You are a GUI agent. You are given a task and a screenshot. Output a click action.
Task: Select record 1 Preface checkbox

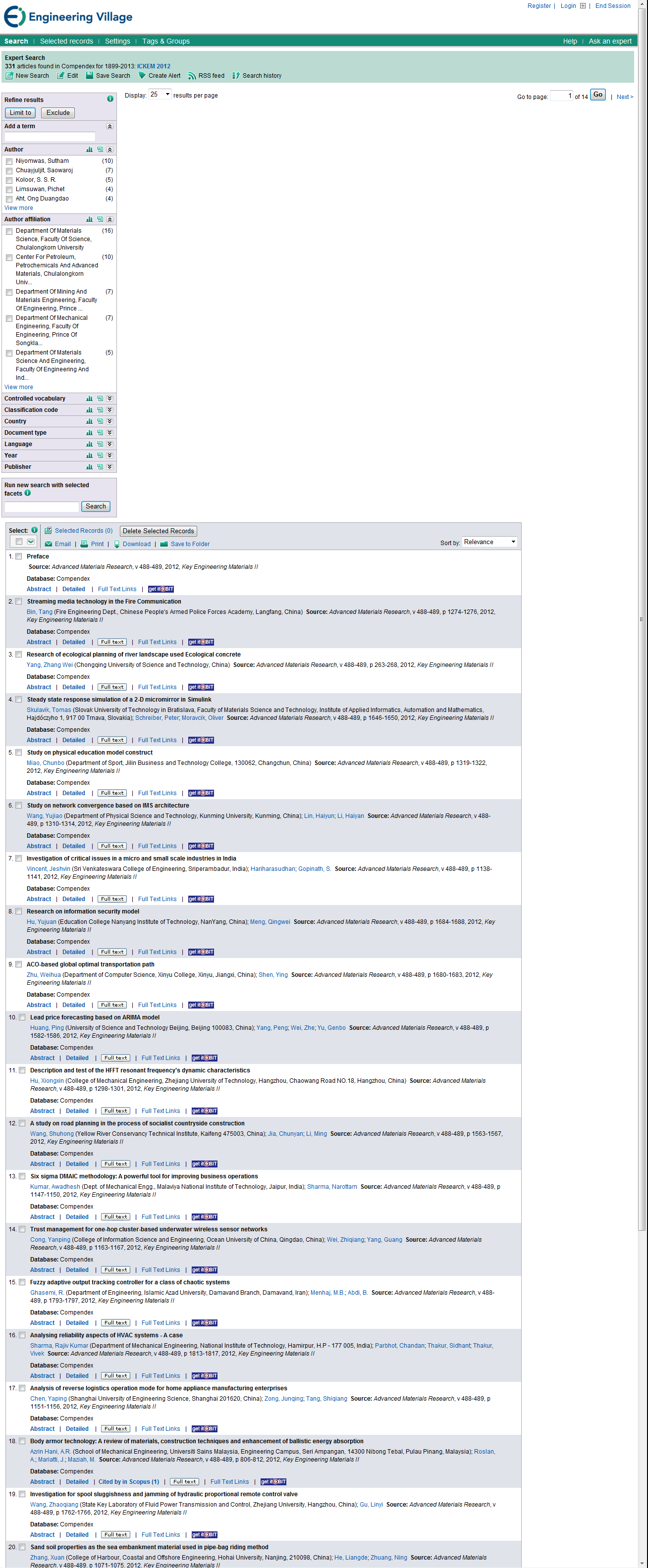click(19, 556)
